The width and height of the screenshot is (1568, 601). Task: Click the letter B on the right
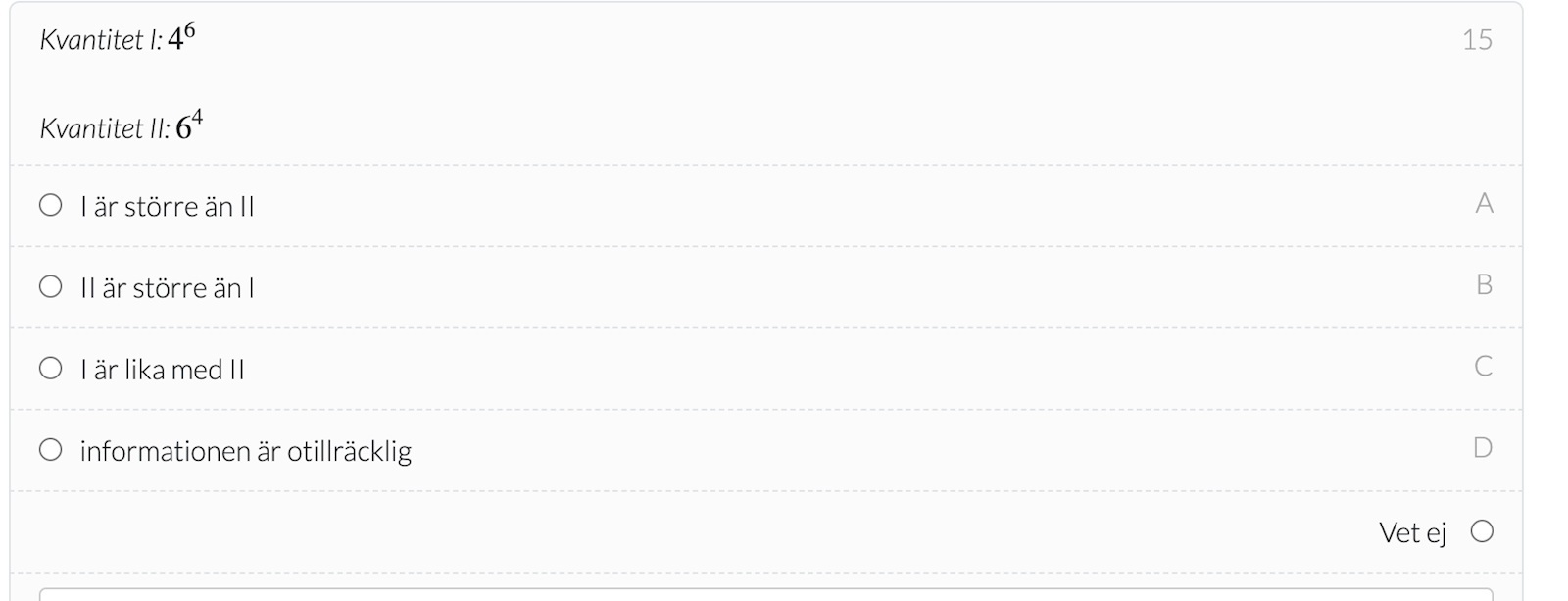pyautogui.click(x=1484, y=284)
